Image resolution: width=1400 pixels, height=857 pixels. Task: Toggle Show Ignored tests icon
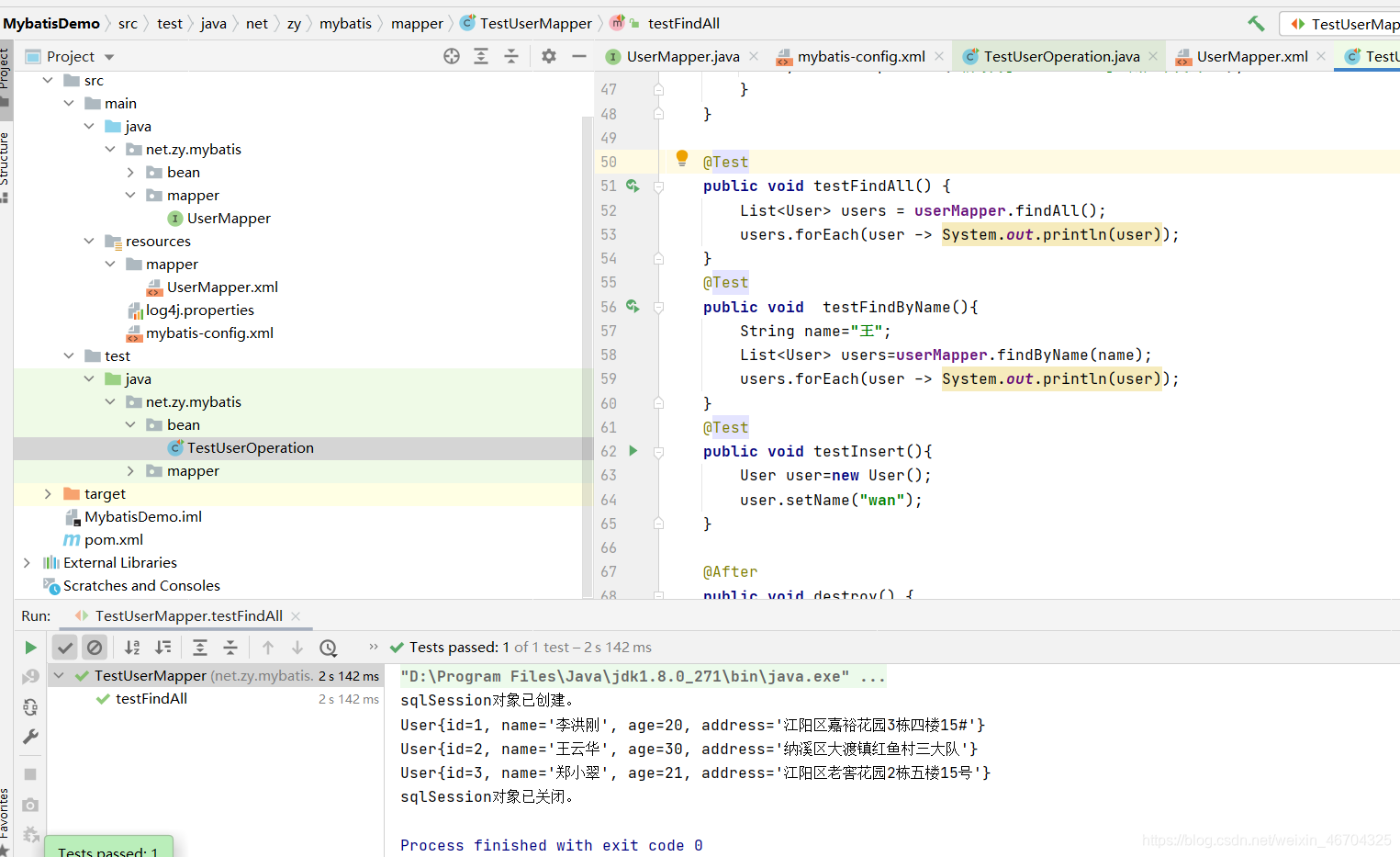tap(95, 648)
